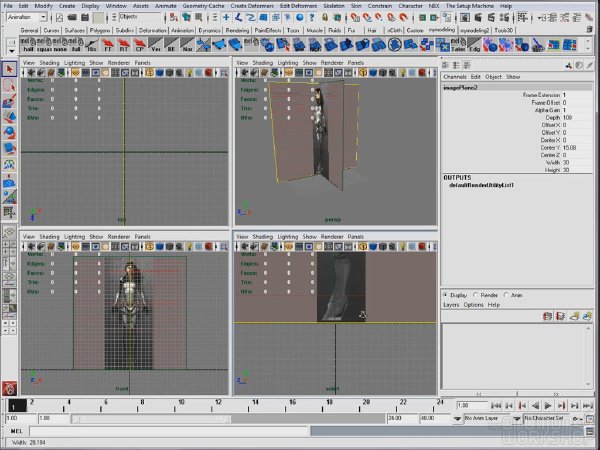The image size is (600, 450).
Task: Click the OUTPUTS defaultRenderUtilityList1 entry
Action: (481, 185)
